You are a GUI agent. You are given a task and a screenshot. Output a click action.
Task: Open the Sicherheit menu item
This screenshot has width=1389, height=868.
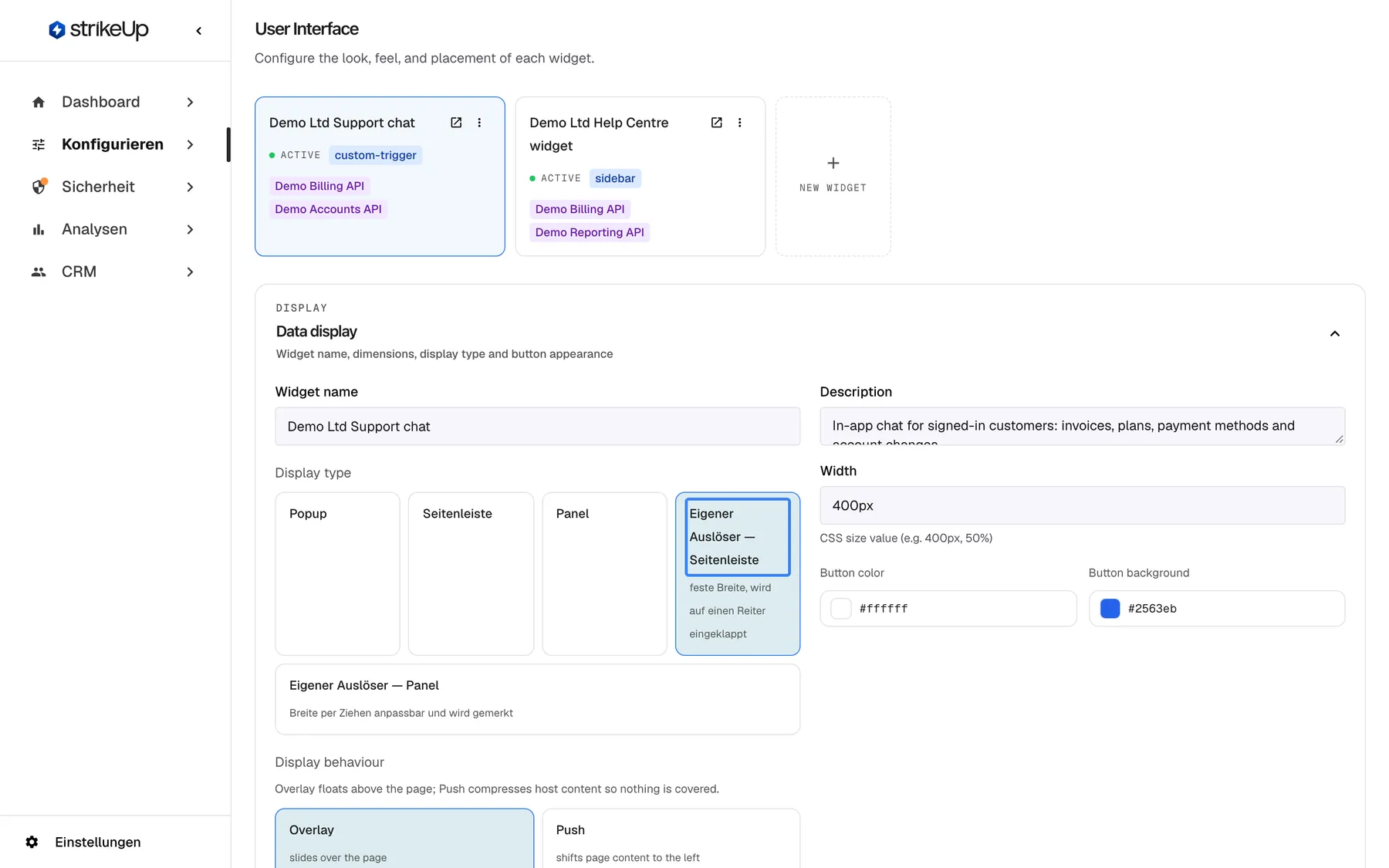pos(114,187)
